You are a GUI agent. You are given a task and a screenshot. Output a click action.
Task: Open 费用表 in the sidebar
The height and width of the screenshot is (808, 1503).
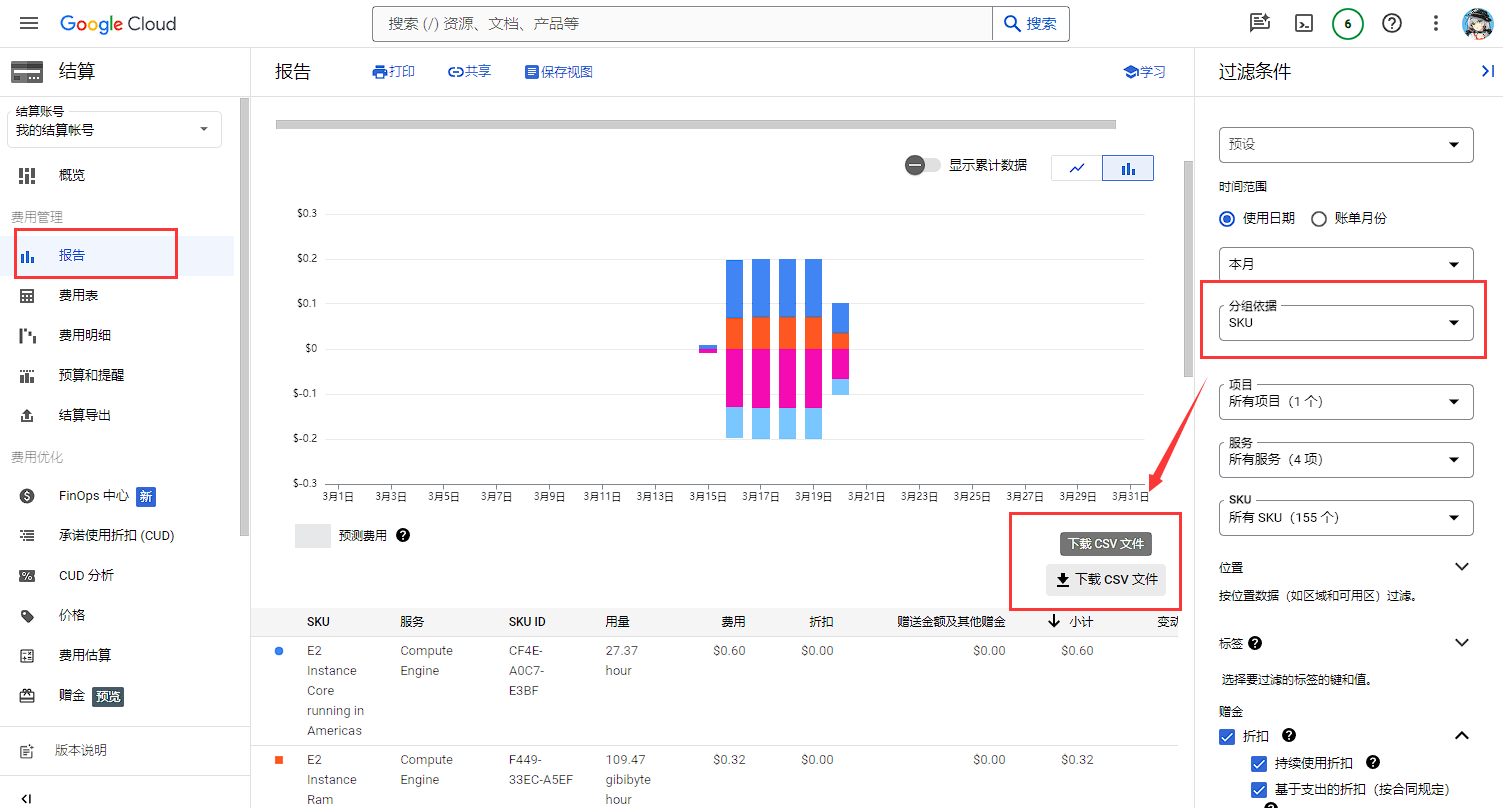117,295
